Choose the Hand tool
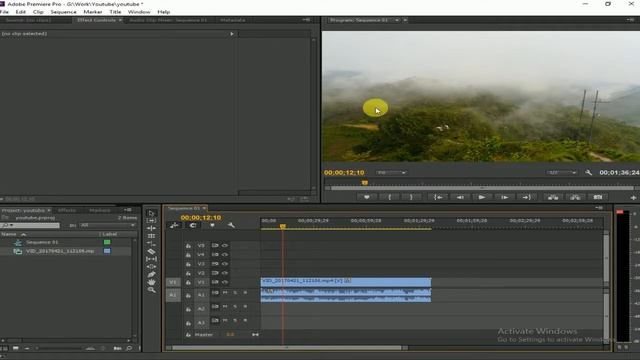The width and height of the screenshot is (640, 360). [151, 282]
